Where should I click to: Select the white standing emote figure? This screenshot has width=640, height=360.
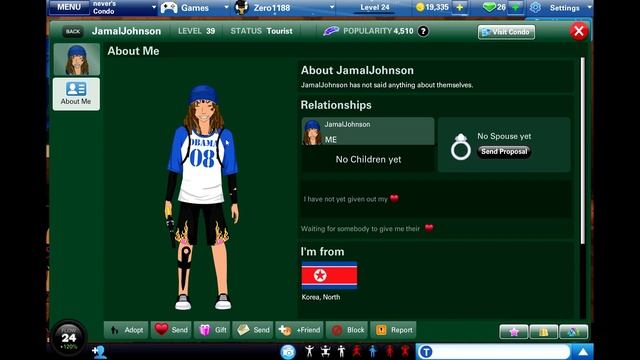point(341,351)
